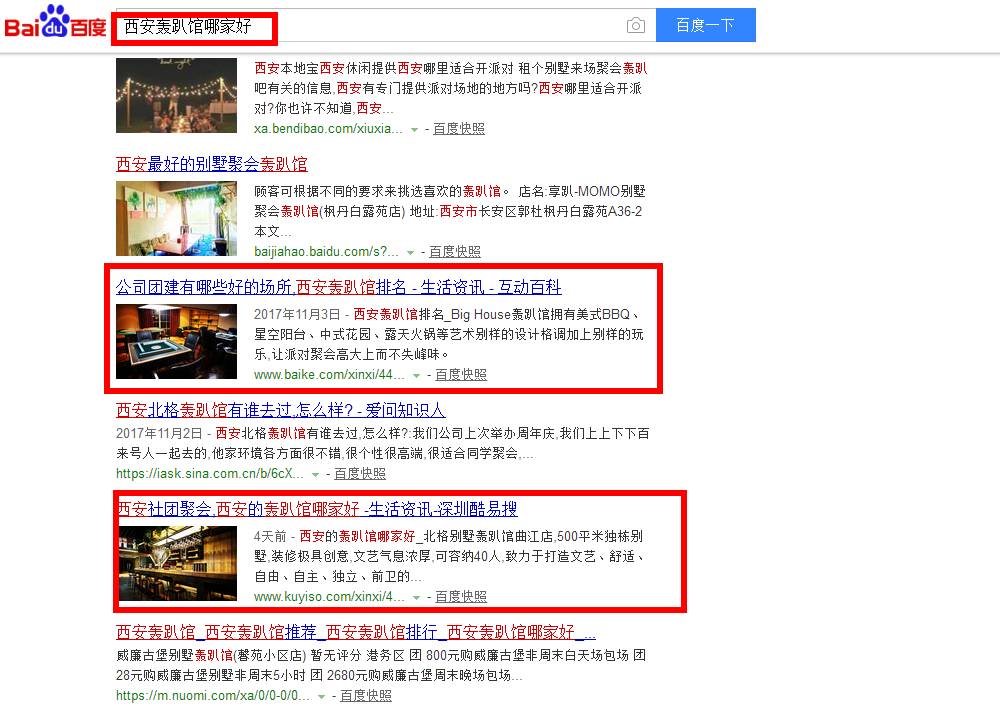Open bar thumbnail of kuyiso.com result

pyautogui.click(x=178, y=564)
